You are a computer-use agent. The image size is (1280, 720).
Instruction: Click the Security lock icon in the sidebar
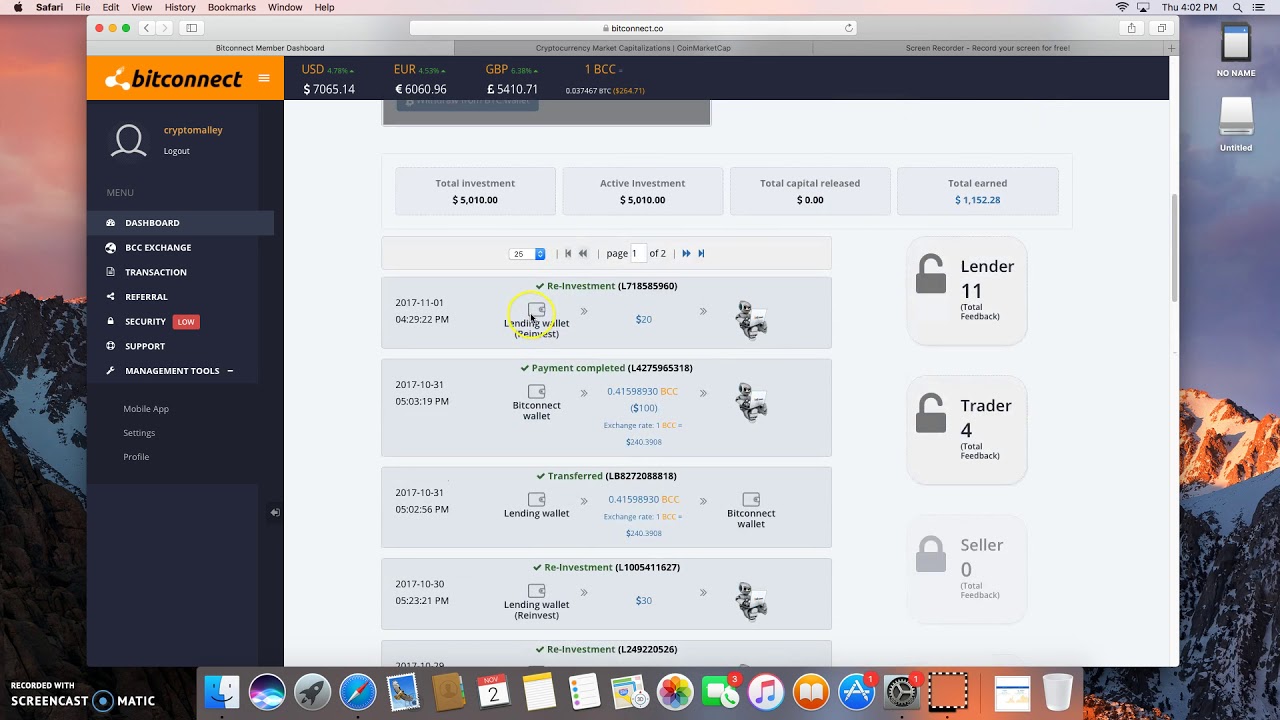110,321
